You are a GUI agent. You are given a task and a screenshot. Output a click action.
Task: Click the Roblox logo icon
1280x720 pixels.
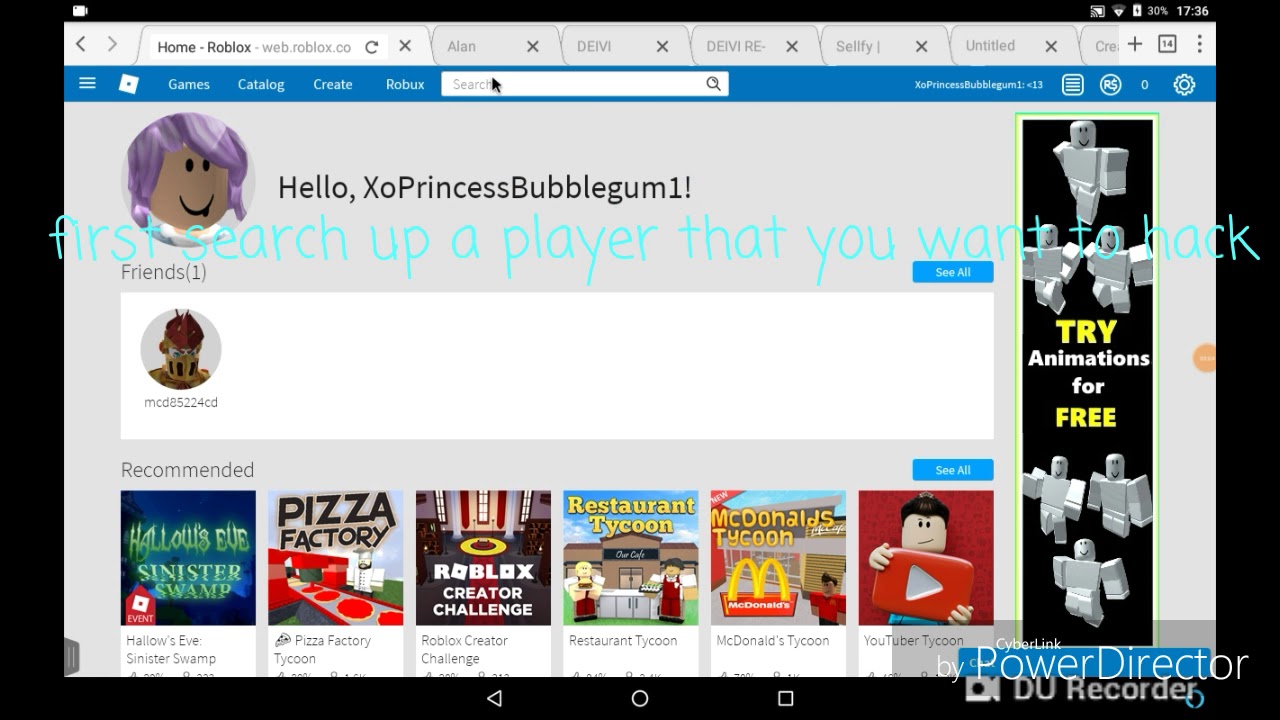(x=129, y=84)
